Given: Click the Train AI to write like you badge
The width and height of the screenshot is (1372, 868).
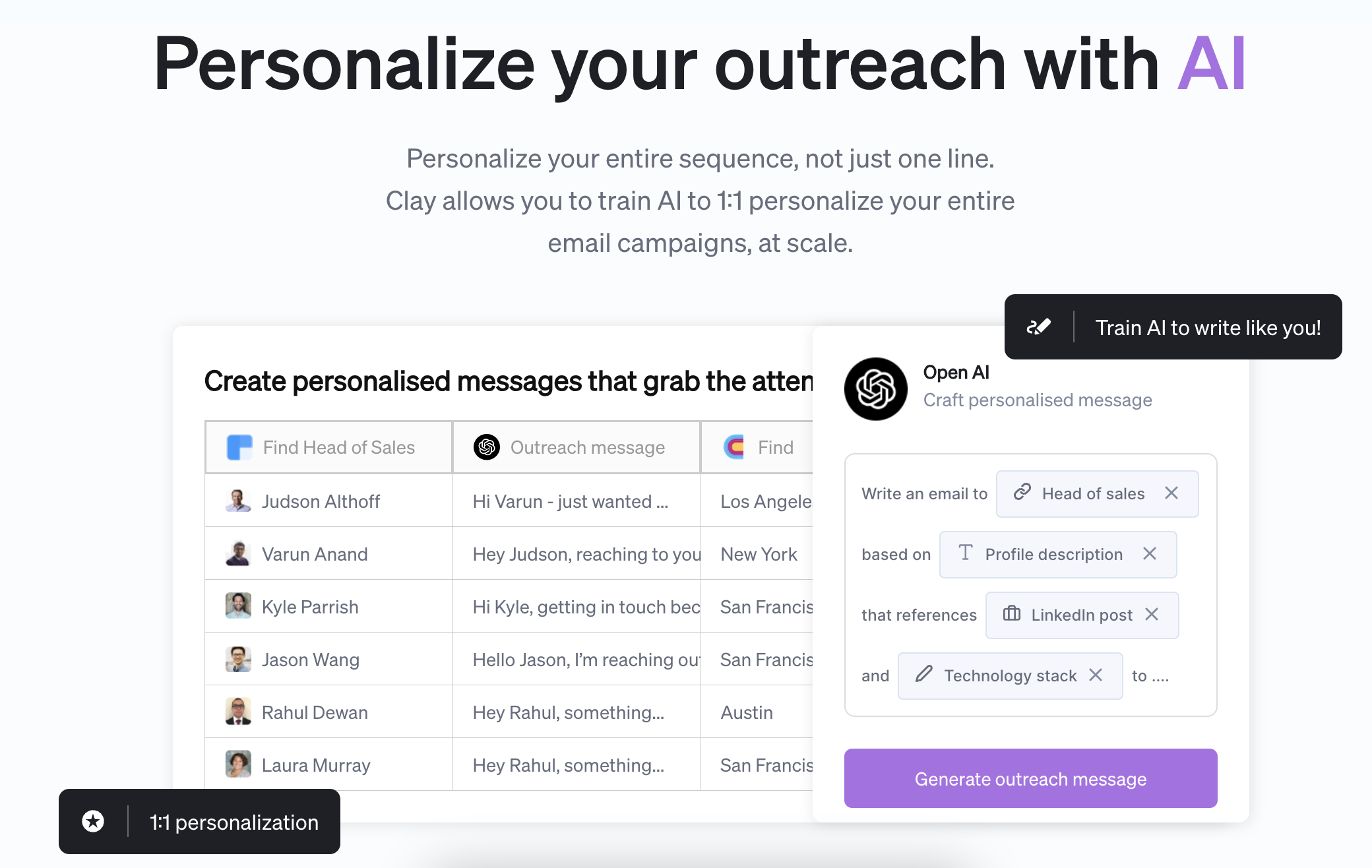Looking at the screenshot, I should pos(1173,327).
